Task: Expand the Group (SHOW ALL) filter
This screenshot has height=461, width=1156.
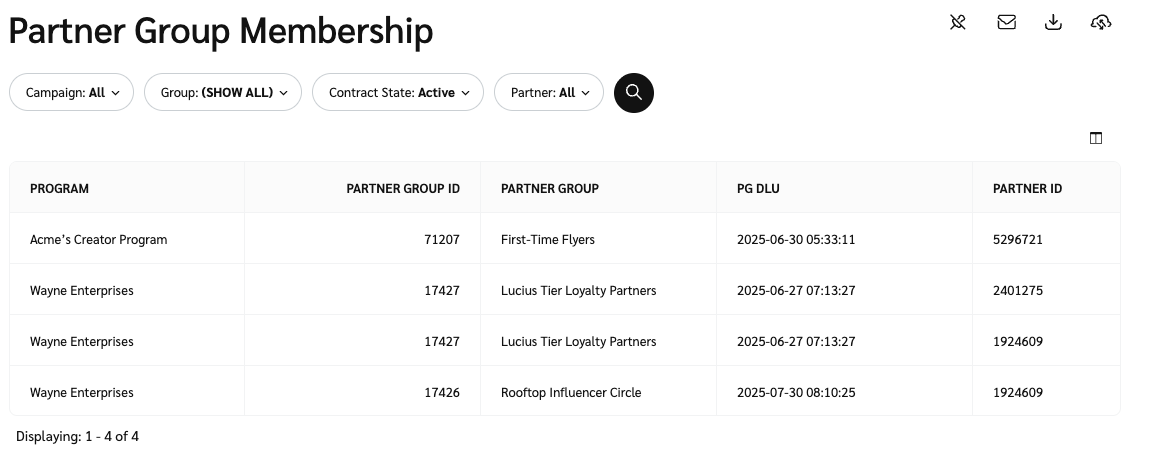Action: pyautogui.click(x=223, y=93)
